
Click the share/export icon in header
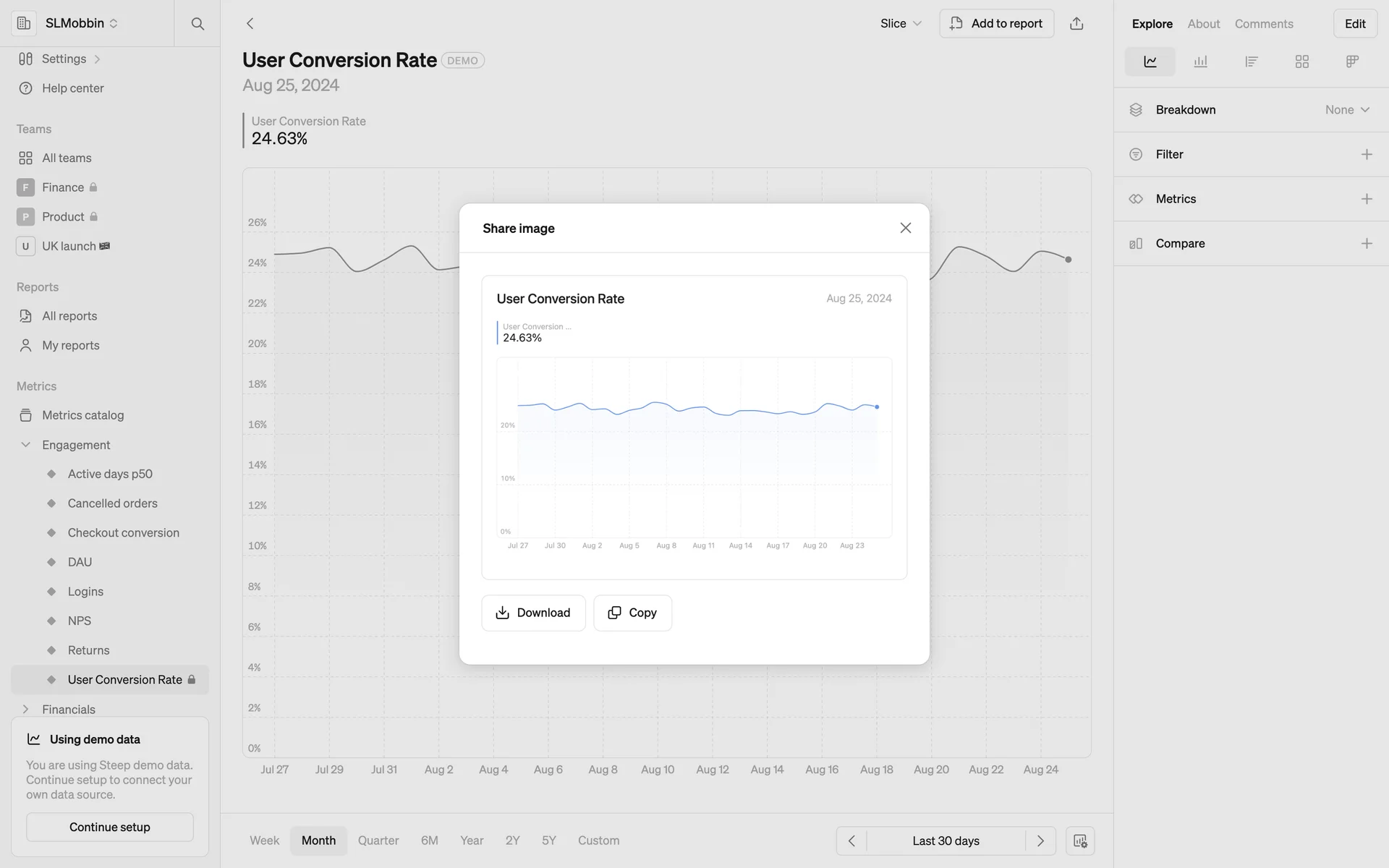point(1076,24)
